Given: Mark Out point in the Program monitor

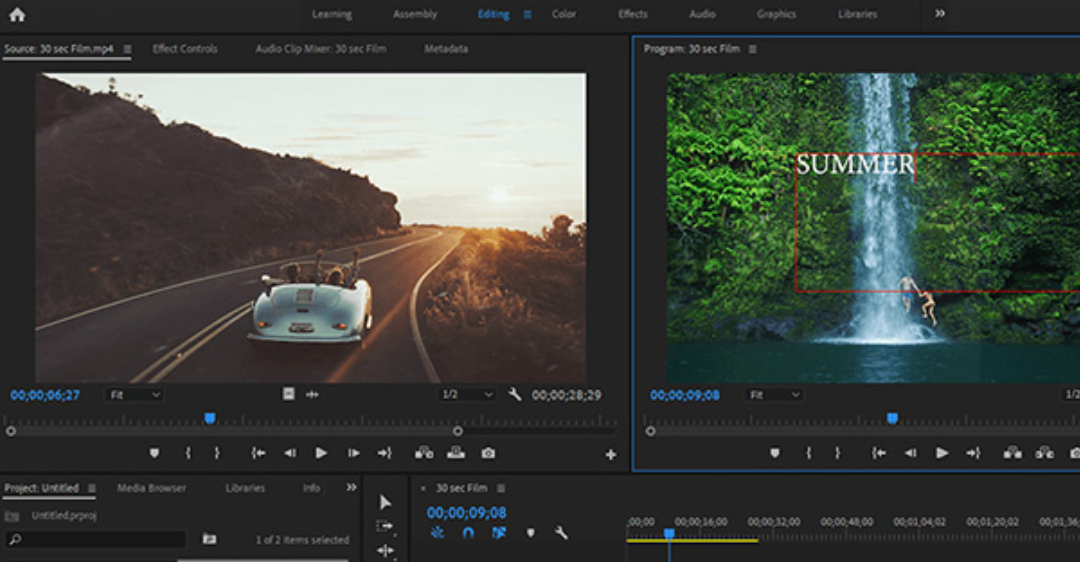Looking at the screenshot, I should pyautogui.click(x=838, y=453).
